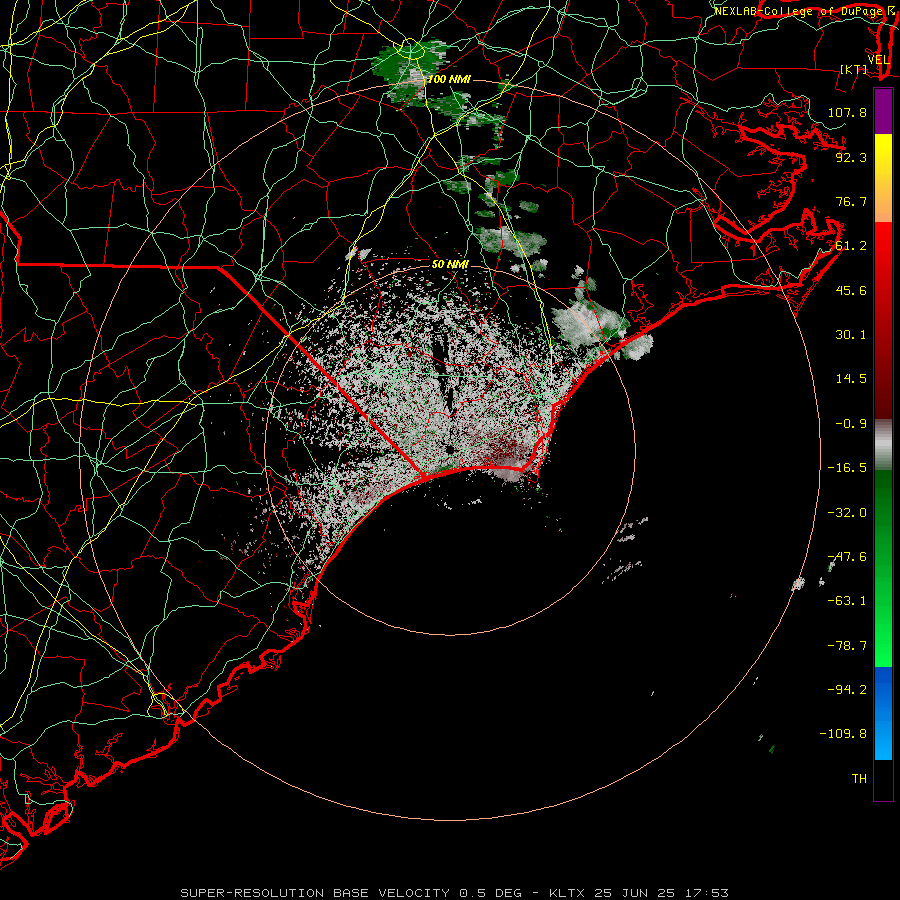The height and width of the screenshot is (900, 900).
Task: Click the TH legend label
Action: coord(859,779)
